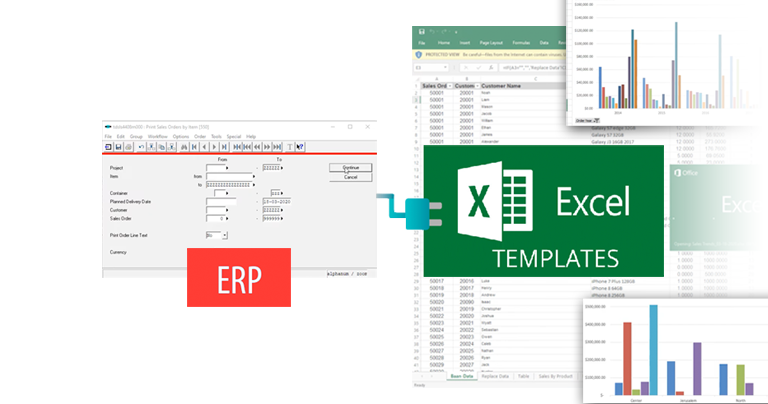Viewport: 768px width, 404px height.
Task: Click the Protected View shield icon in Excel
Action: pos(419,55)
